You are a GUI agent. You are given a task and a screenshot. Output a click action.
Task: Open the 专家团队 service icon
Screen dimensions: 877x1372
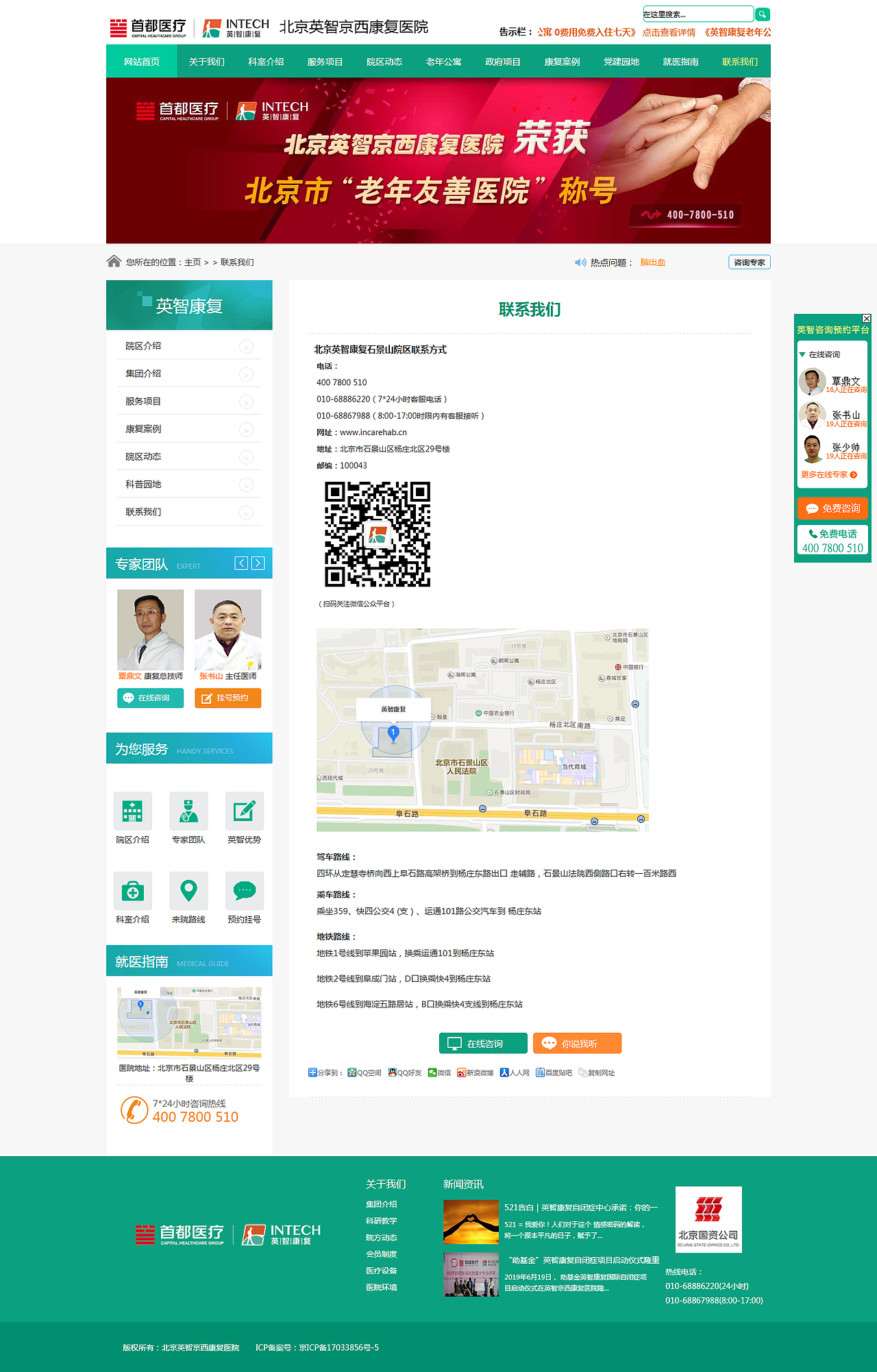tap(188, 811)
